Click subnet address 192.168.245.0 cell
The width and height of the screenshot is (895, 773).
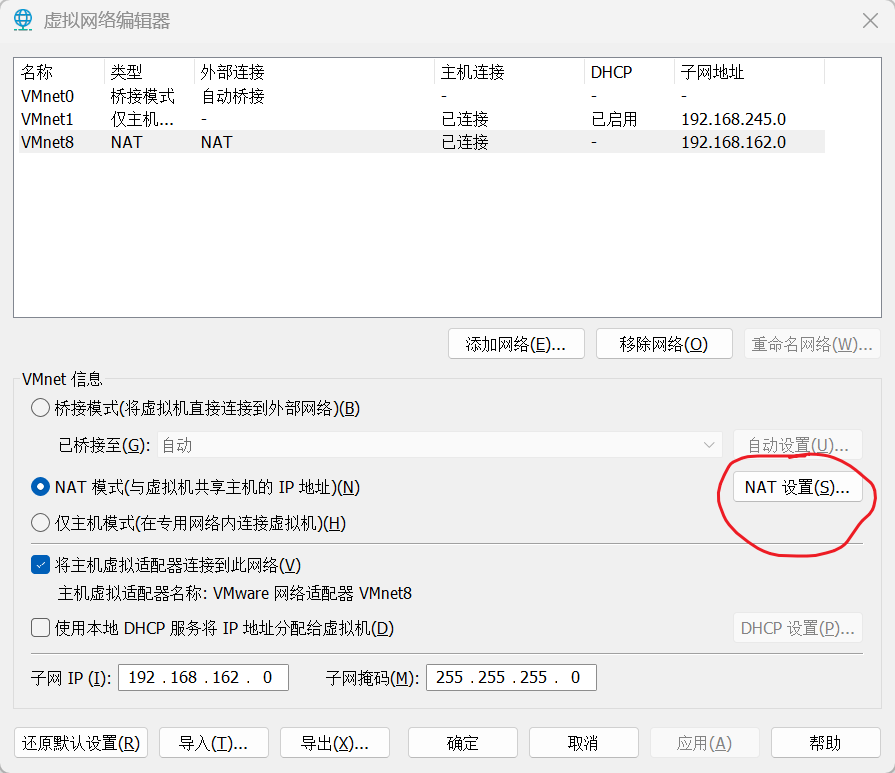pyautogui.click(x=733, y=119)
